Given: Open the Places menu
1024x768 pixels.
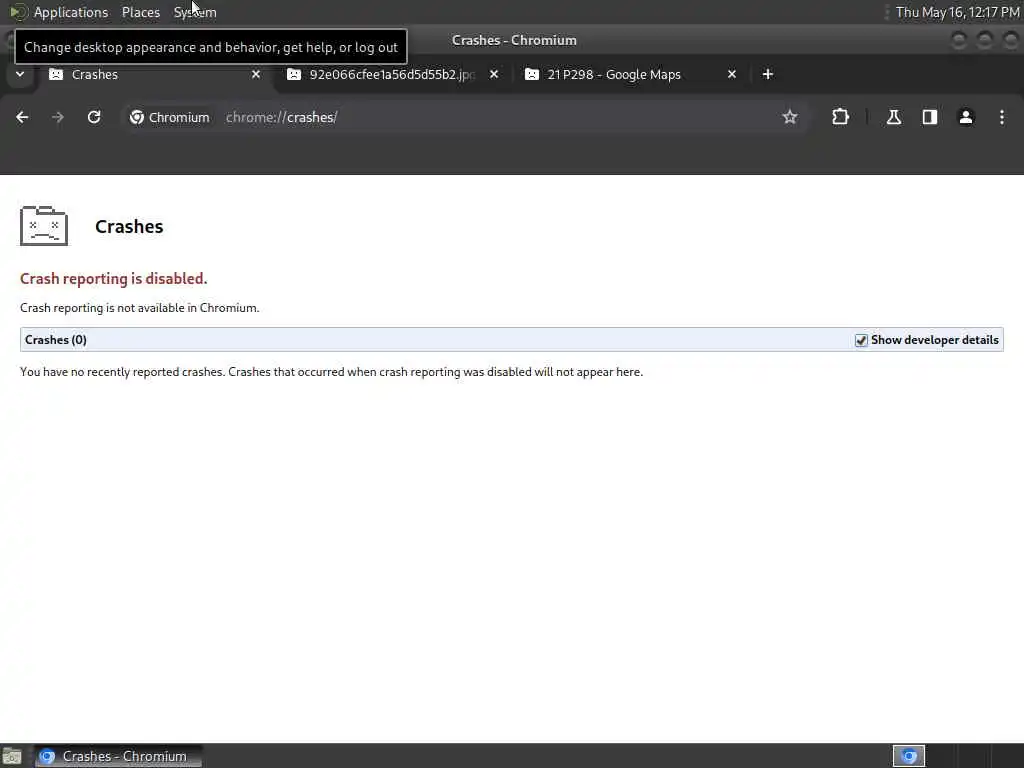Looking at the screenshot, I should tap(141, 12).
